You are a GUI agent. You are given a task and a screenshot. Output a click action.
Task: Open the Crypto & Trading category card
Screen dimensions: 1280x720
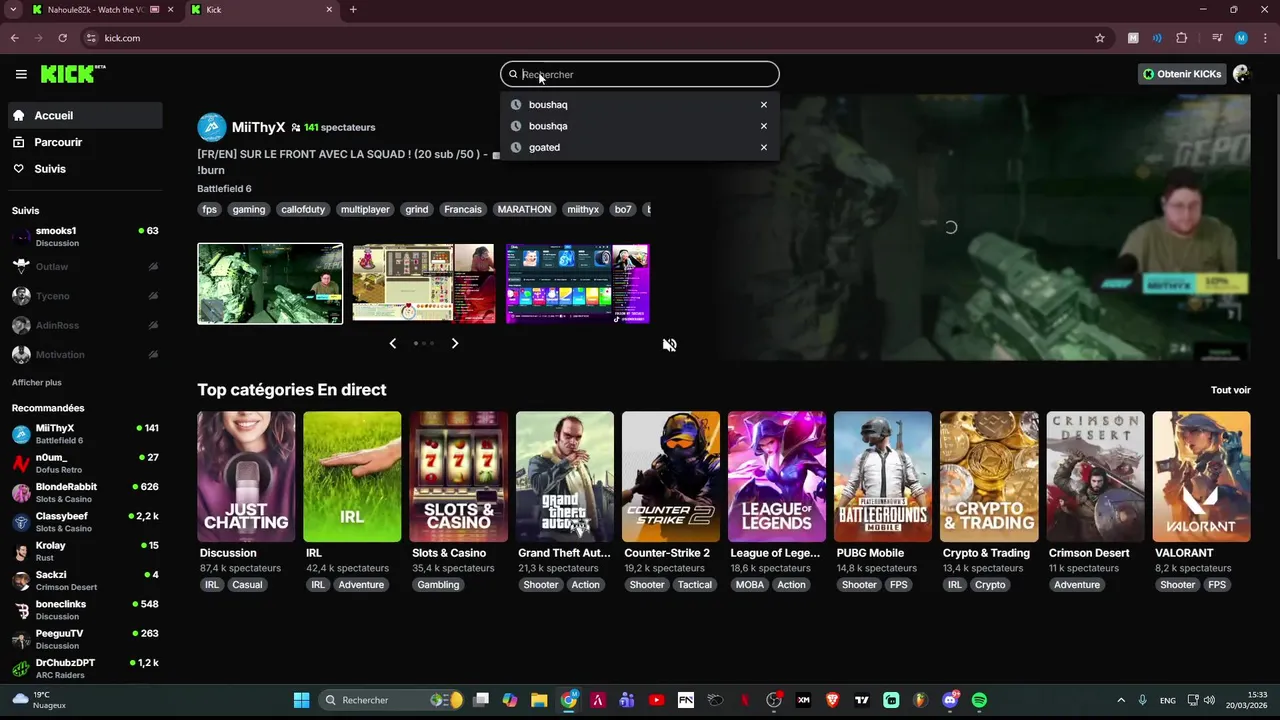[988, 477]
